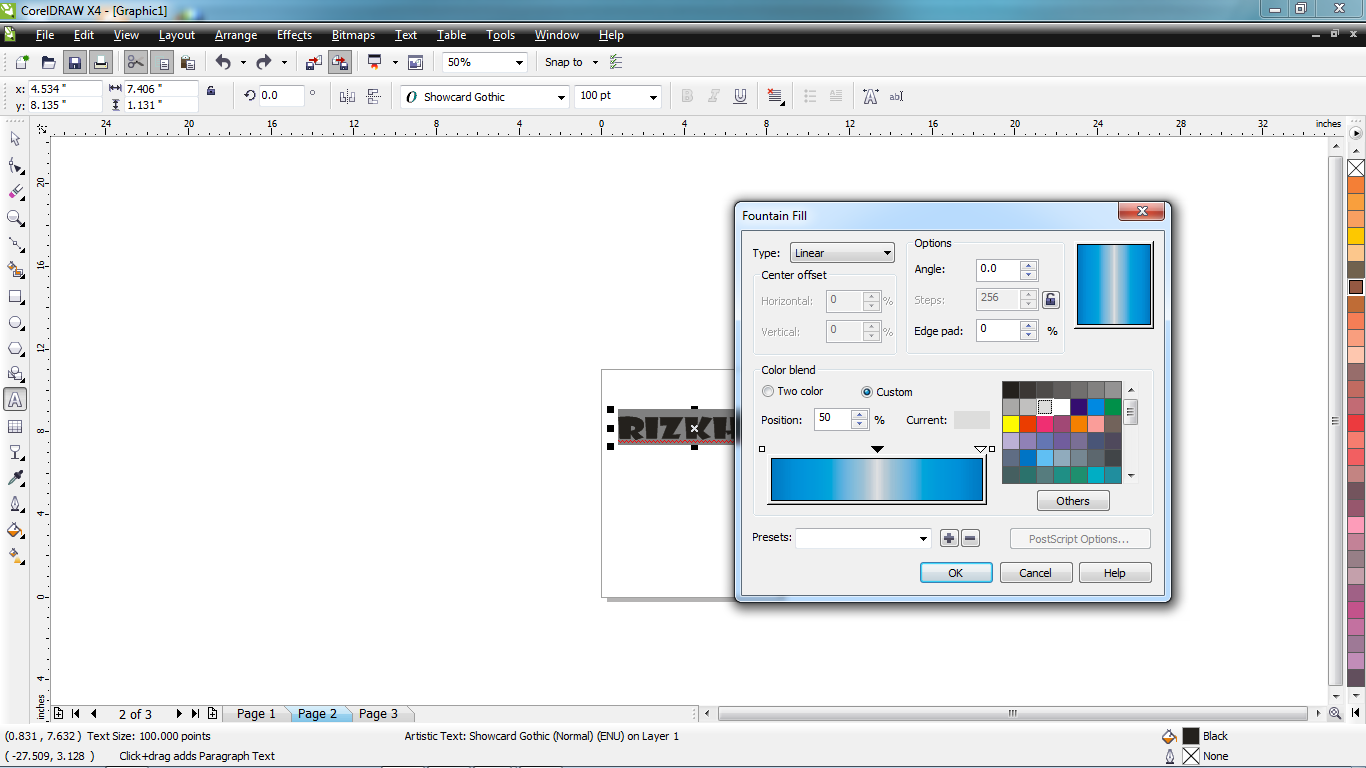Toggle the lock ratio padlock

click(210, 91)
